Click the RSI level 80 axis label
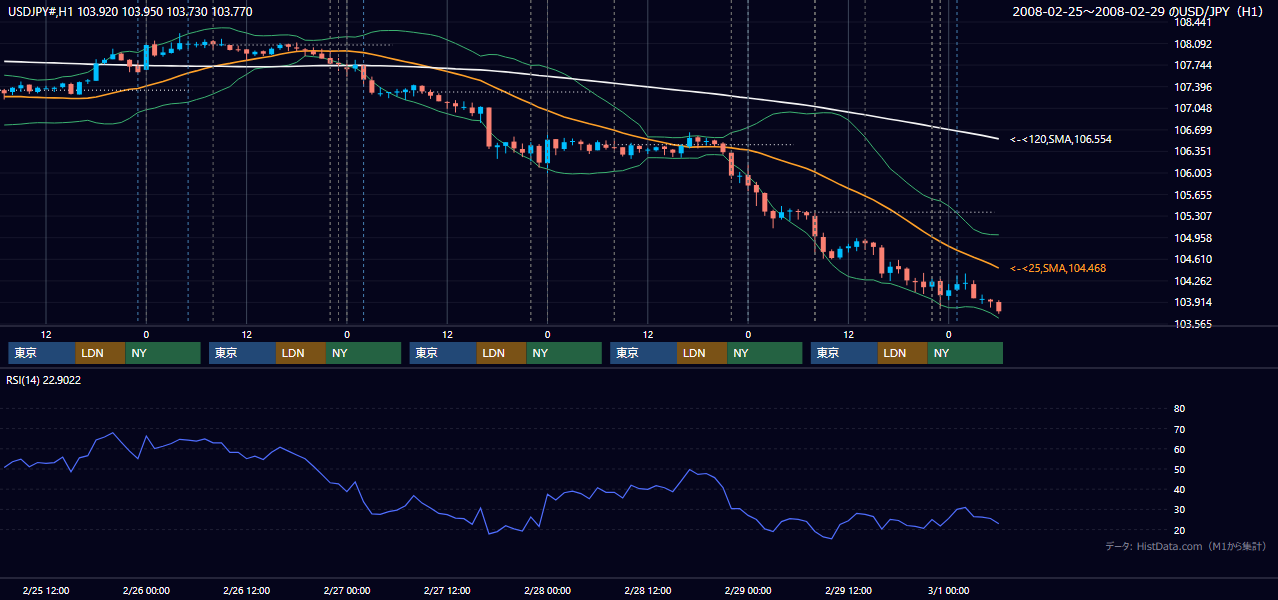This screenshot has height=600, width=1278. (x=1179, y=409)
